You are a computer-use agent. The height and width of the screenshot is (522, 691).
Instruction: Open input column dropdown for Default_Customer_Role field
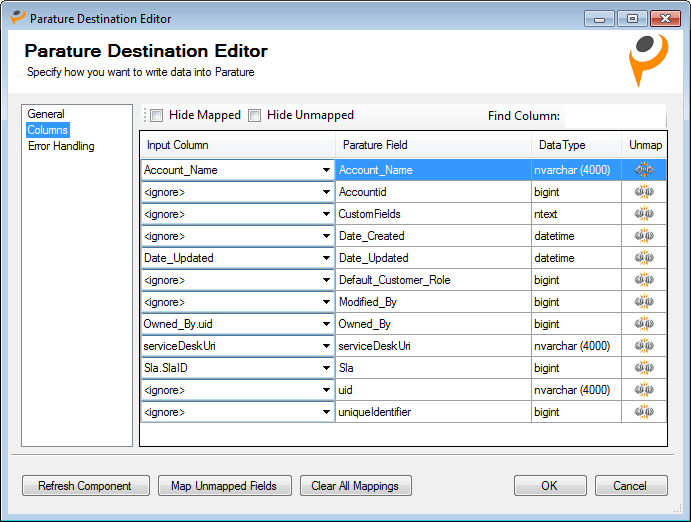point(326,280)
